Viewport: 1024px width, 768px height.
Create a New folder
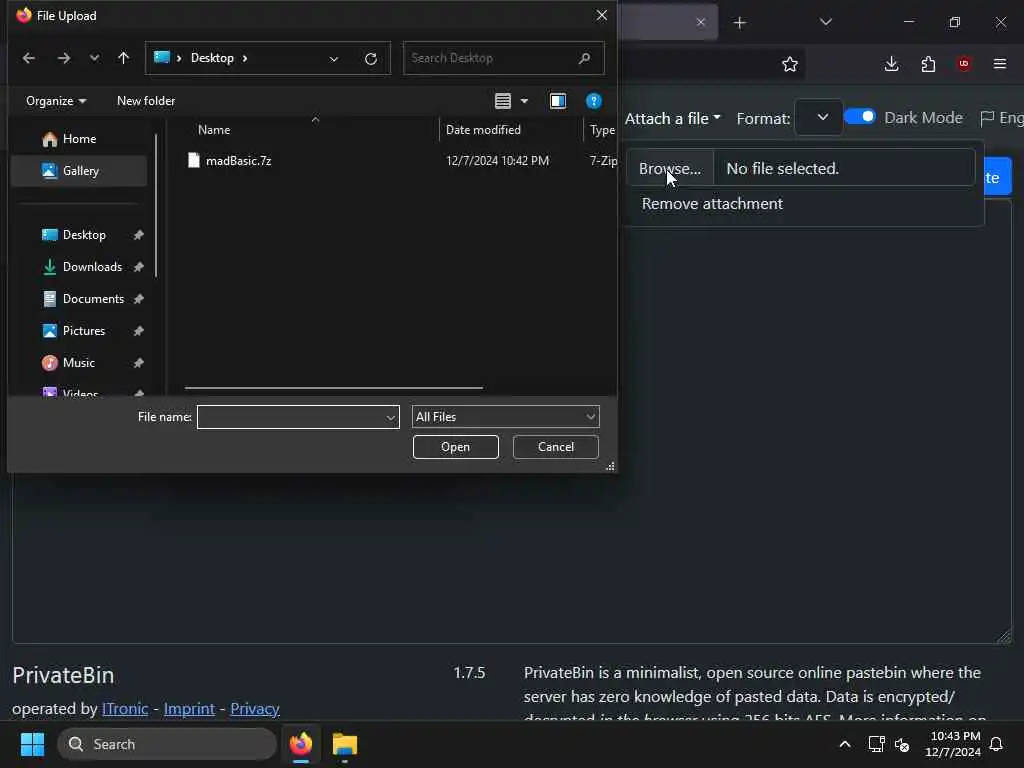coord(146,101)
